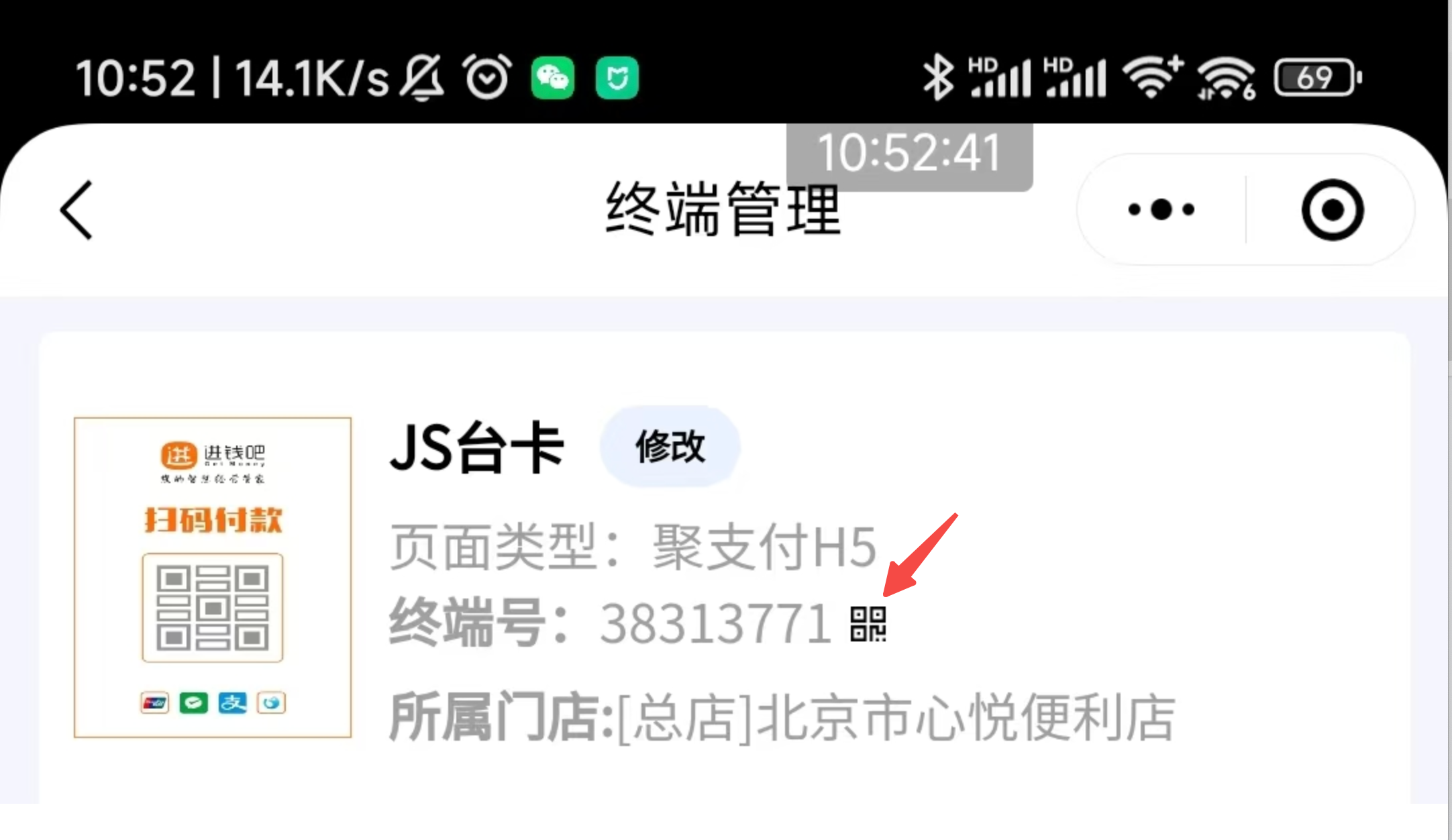Select the terminal number 38313771
The width and height of the screenshot is (1452, 840).
click(716, 624)
